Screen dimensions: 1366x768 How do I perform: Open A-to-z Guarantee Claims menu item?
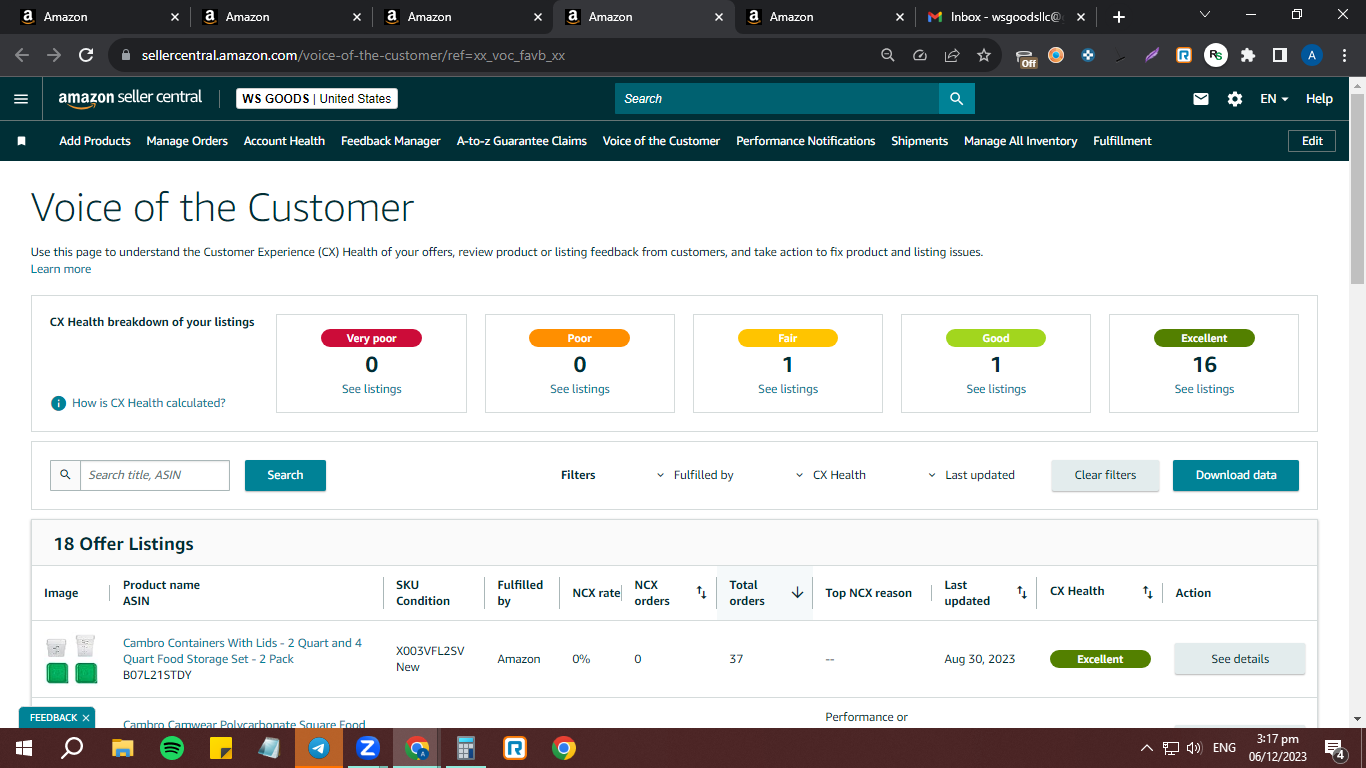(522, 141)
